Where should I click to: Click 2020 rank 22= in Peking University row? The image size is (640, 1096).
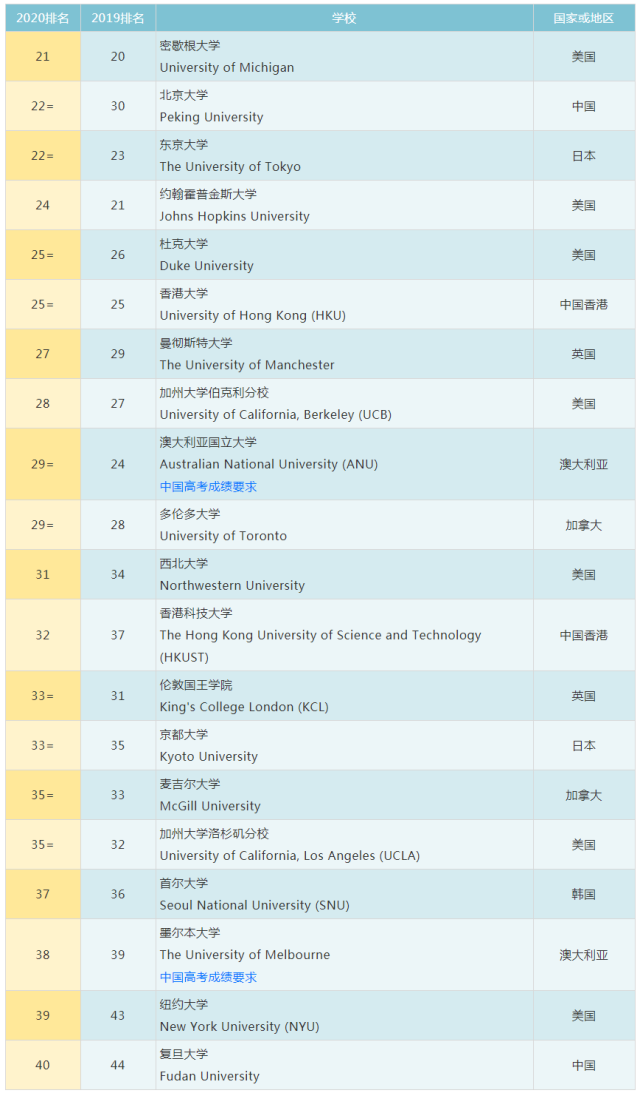click(43, 106)
